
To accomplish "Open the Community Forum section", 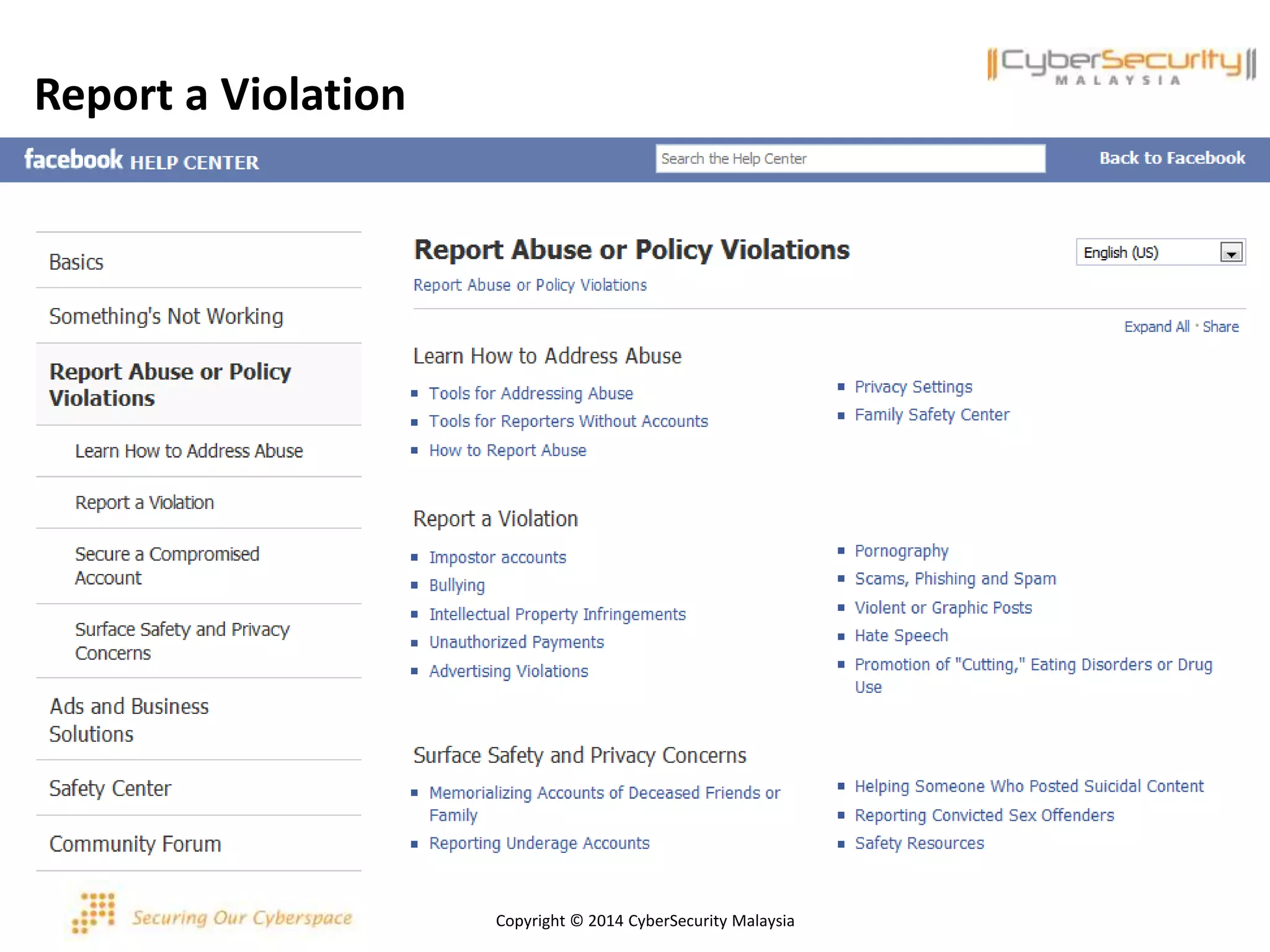I will 198,844.
